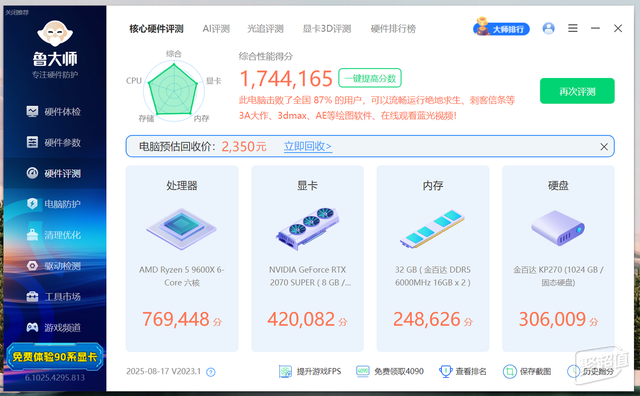Click the 提升游戏FPS icon
Viewport: 640px width, 396px height.
(x=285, y=372)
